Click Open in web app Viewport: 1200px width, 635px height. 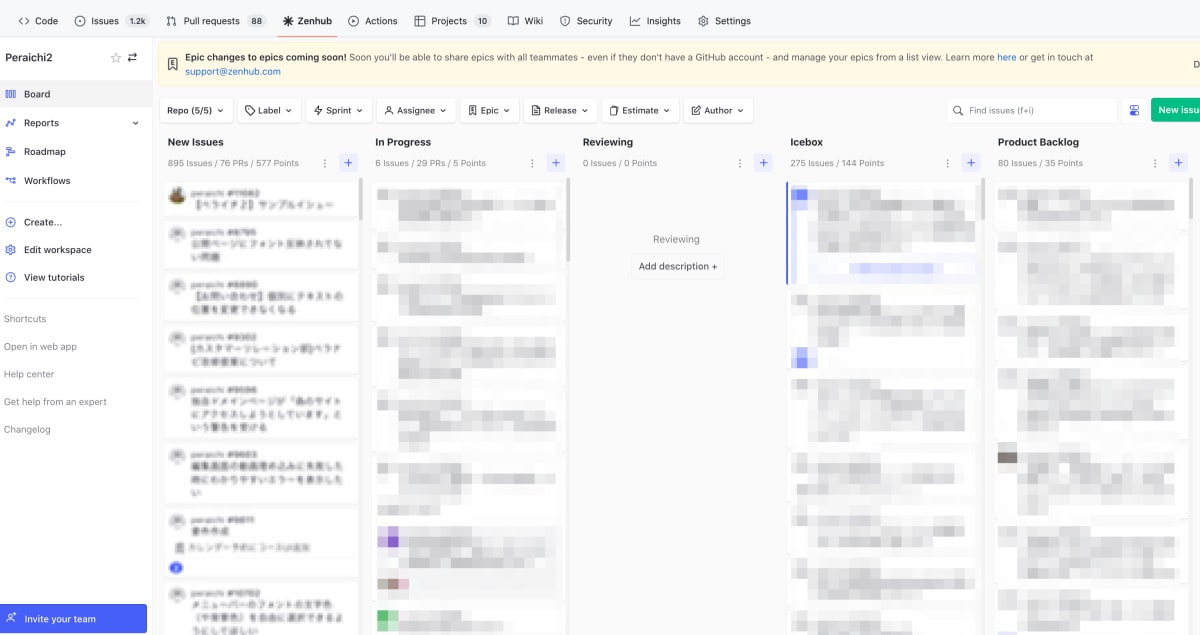[40, 347]
